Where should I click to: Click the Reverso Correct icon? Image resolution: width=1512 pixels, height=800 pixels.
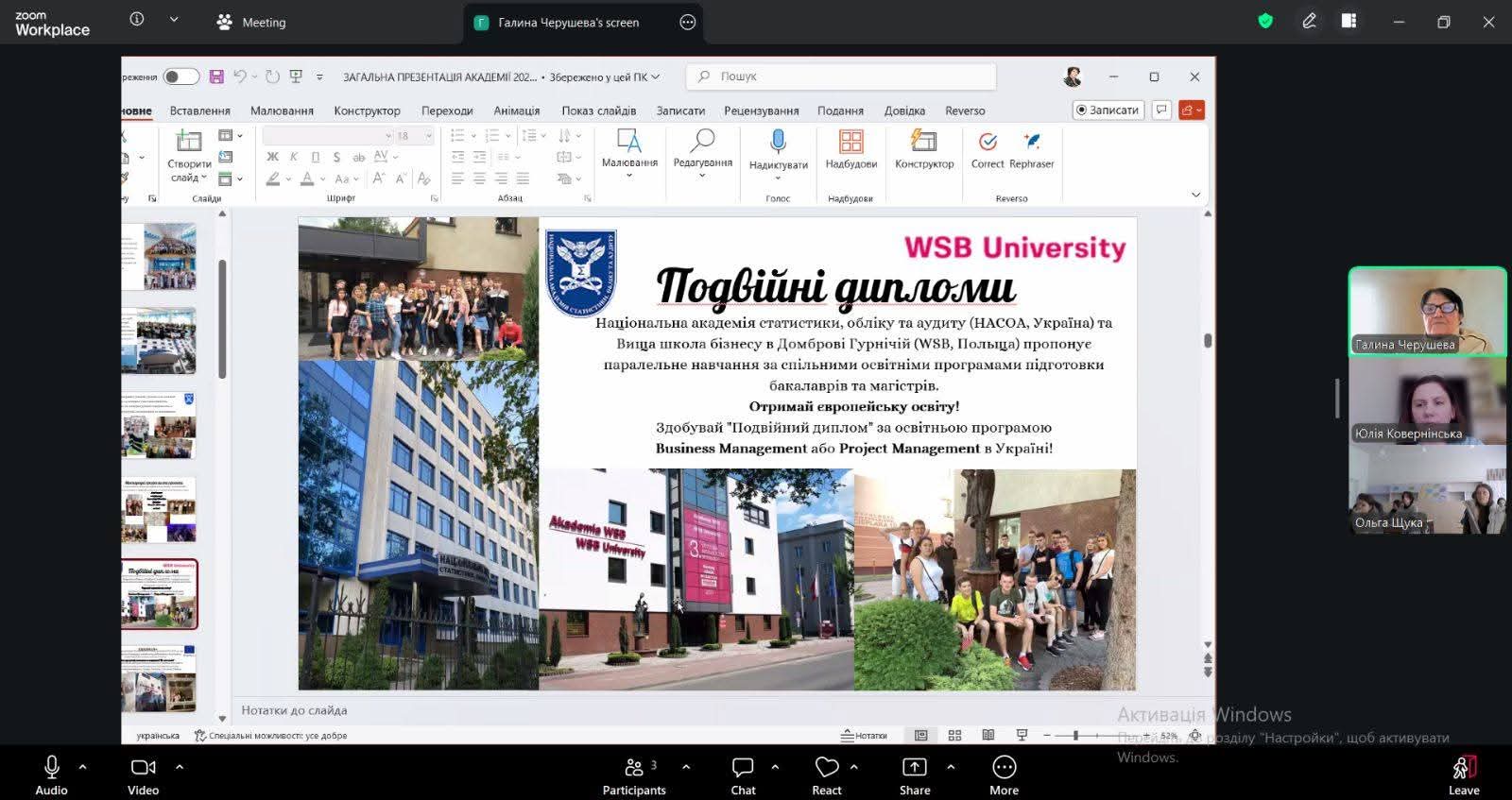point(988,143)
